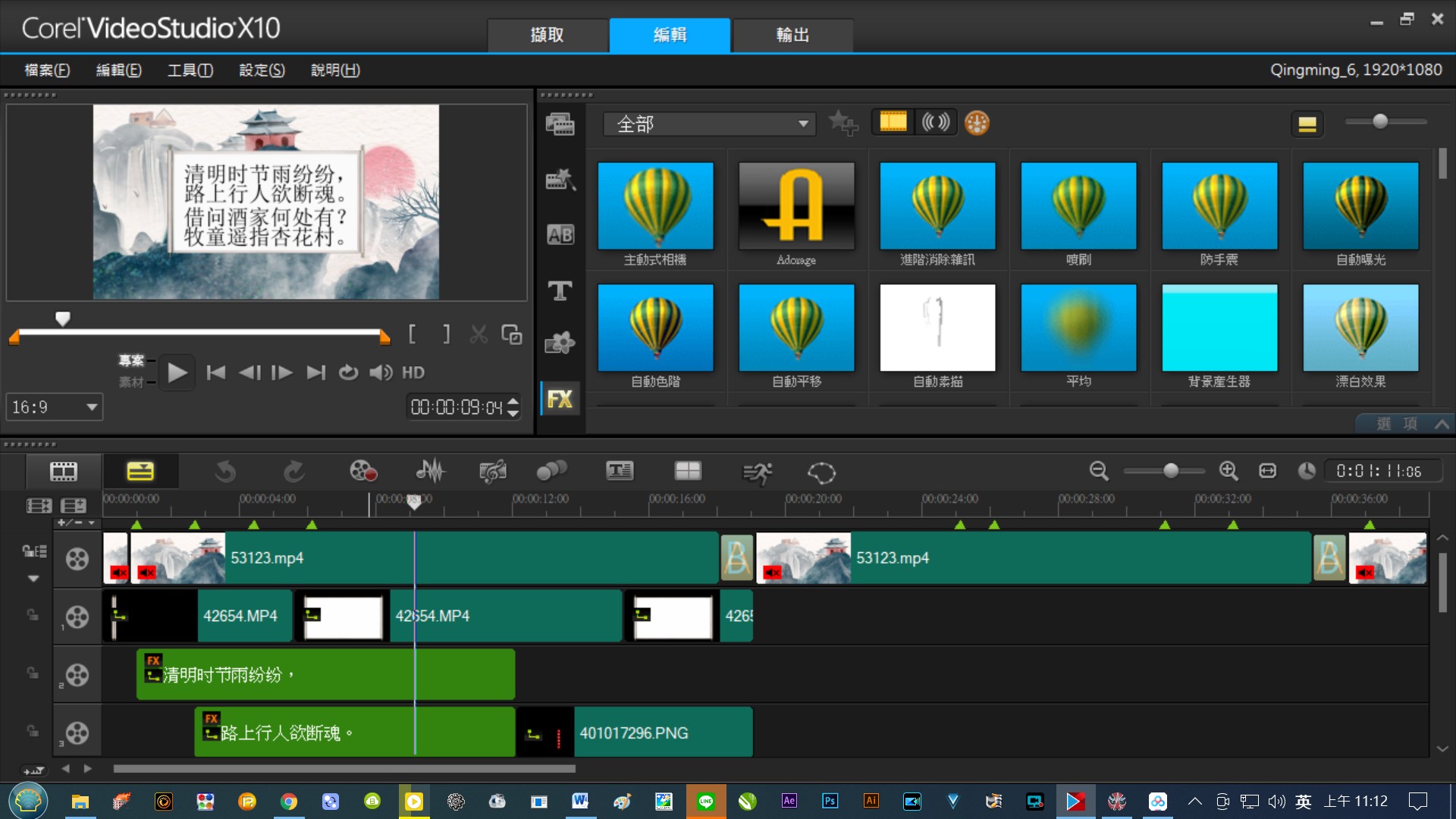Open the Title library T icon
The height and width of the screenshot is (819, 1456).
(x=560, y=290)
